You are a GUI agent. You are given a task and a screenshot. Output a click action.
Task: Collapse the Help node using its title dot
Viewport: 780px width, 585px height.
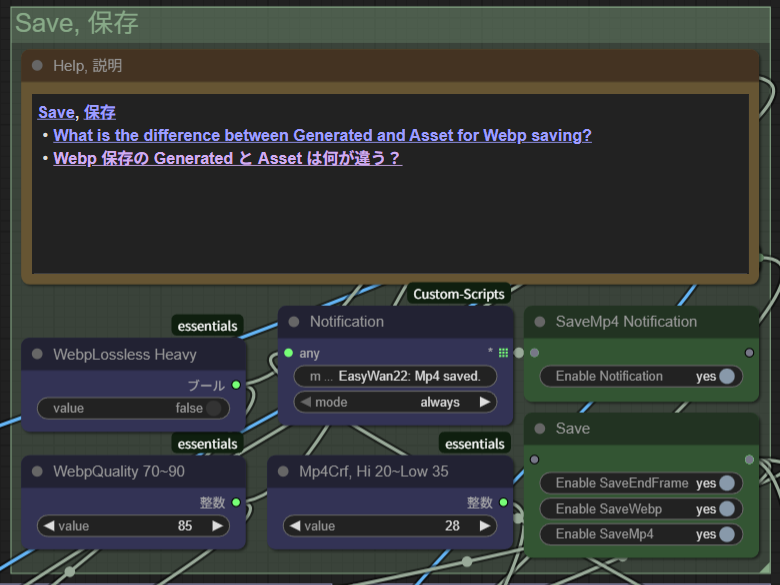tap(37, 66)
